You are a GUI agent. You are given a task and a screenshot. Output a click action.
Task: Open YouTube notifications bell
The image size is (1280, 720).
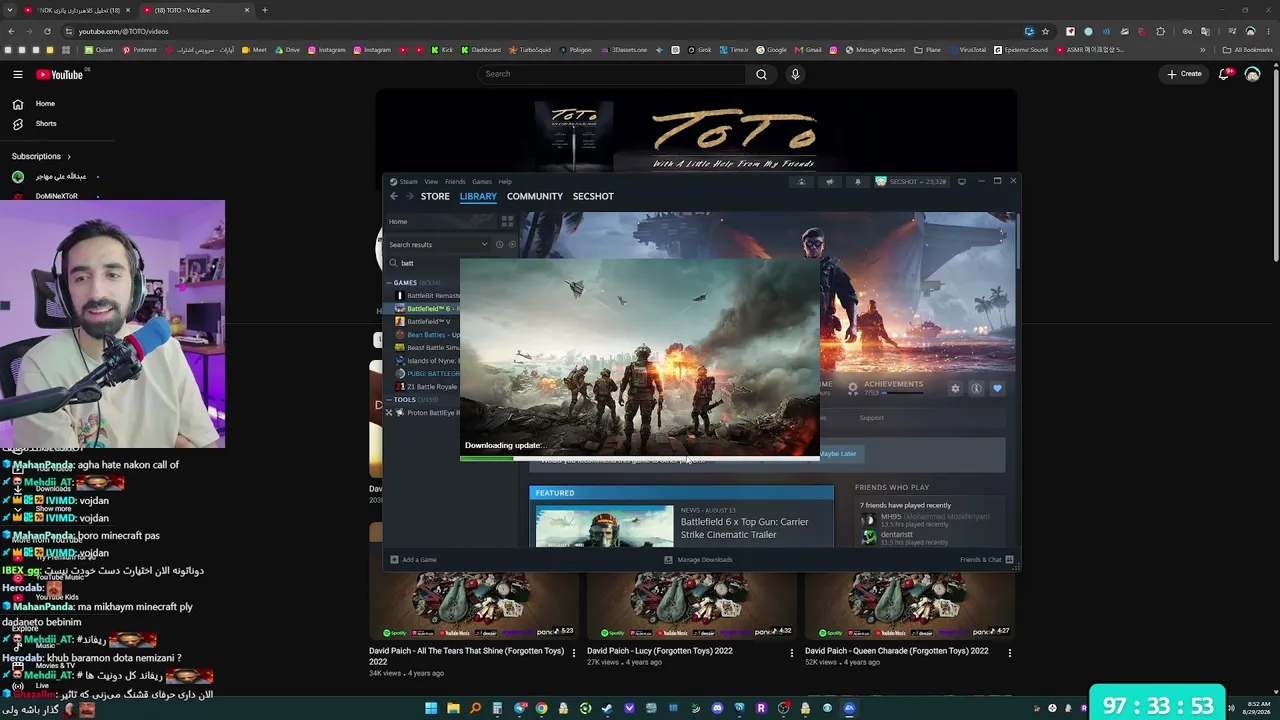pyautogui.click(x=1224, y=74)
